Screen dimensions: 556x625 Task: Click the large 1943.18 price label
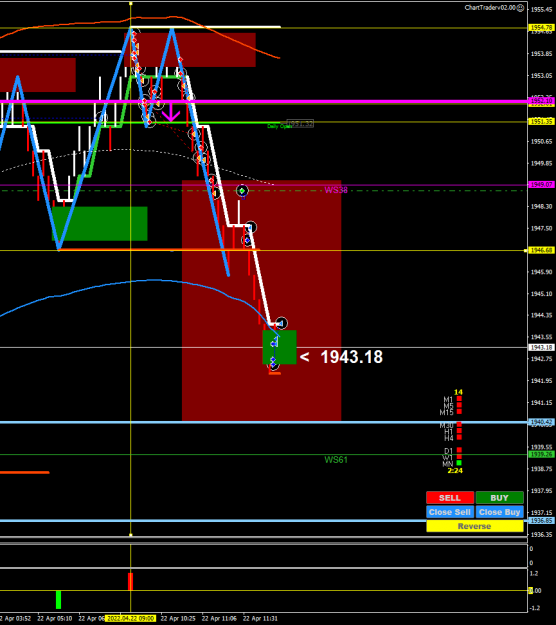pos(351,357)
